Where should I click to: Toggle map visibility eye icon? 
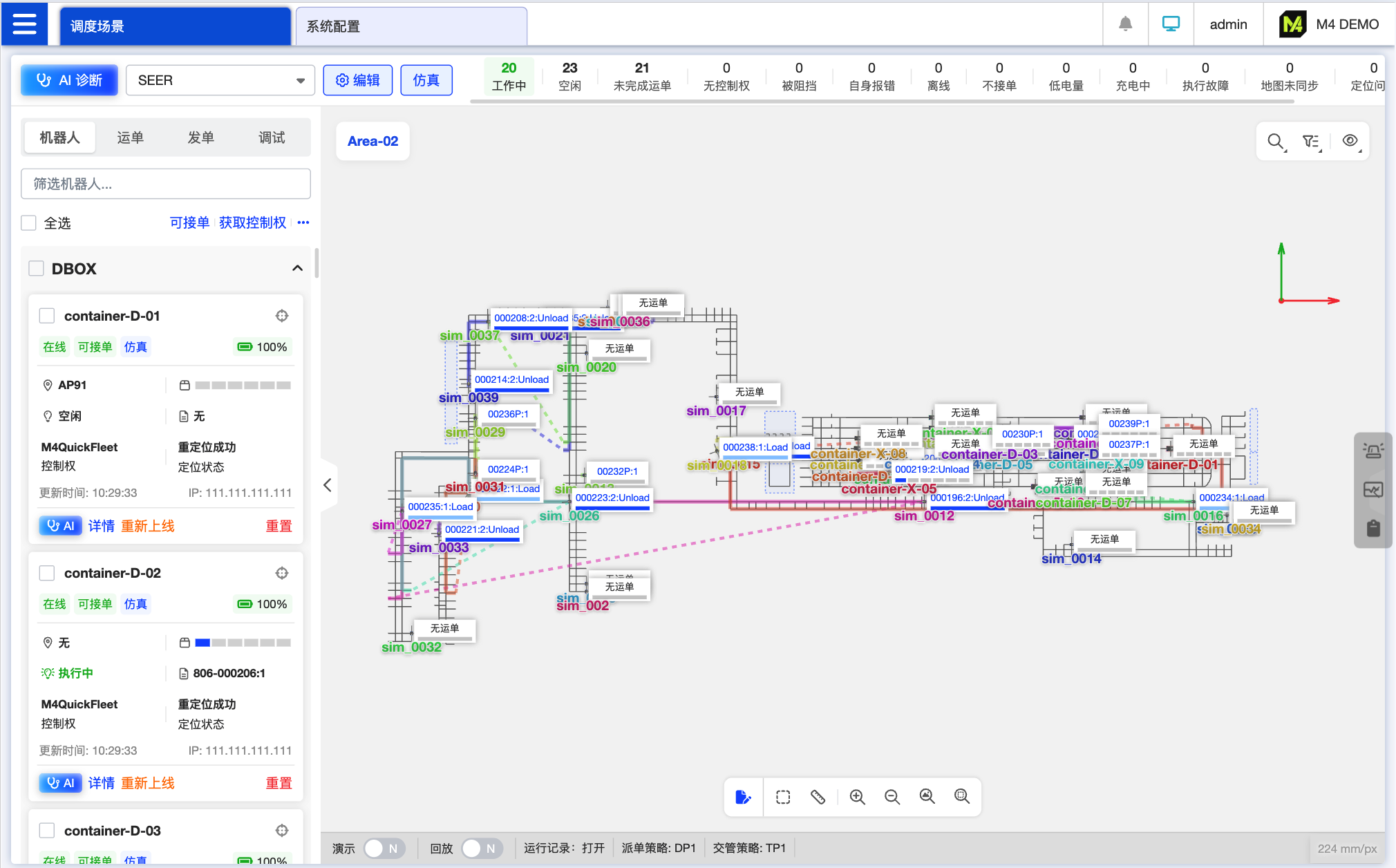(1350, 141)
